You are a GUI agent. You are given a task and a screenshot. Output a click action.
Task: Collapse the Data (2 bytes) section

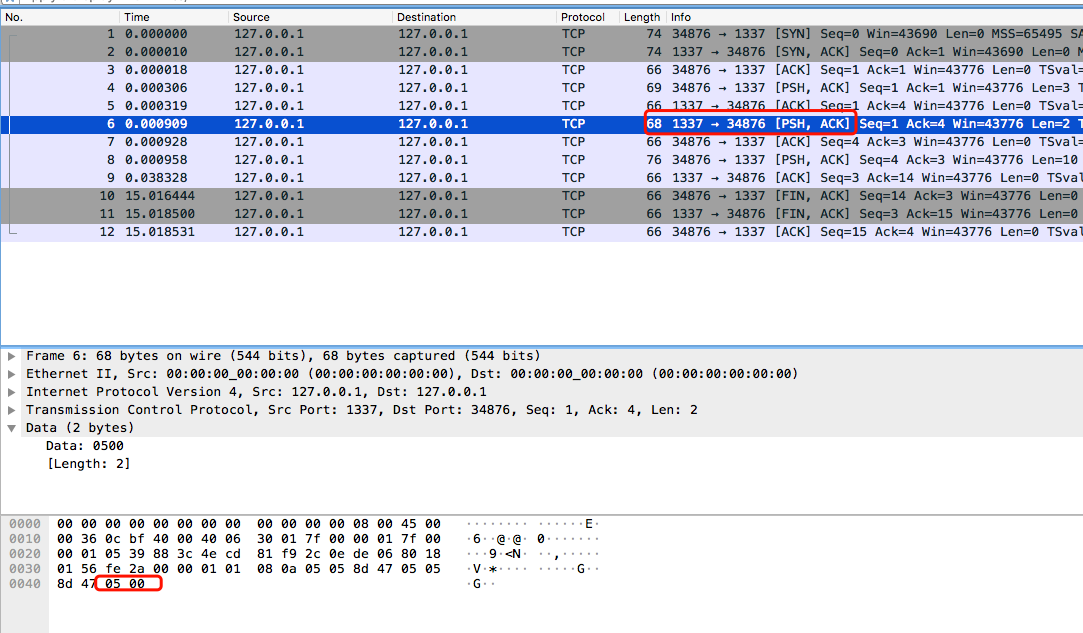(12, 428)
